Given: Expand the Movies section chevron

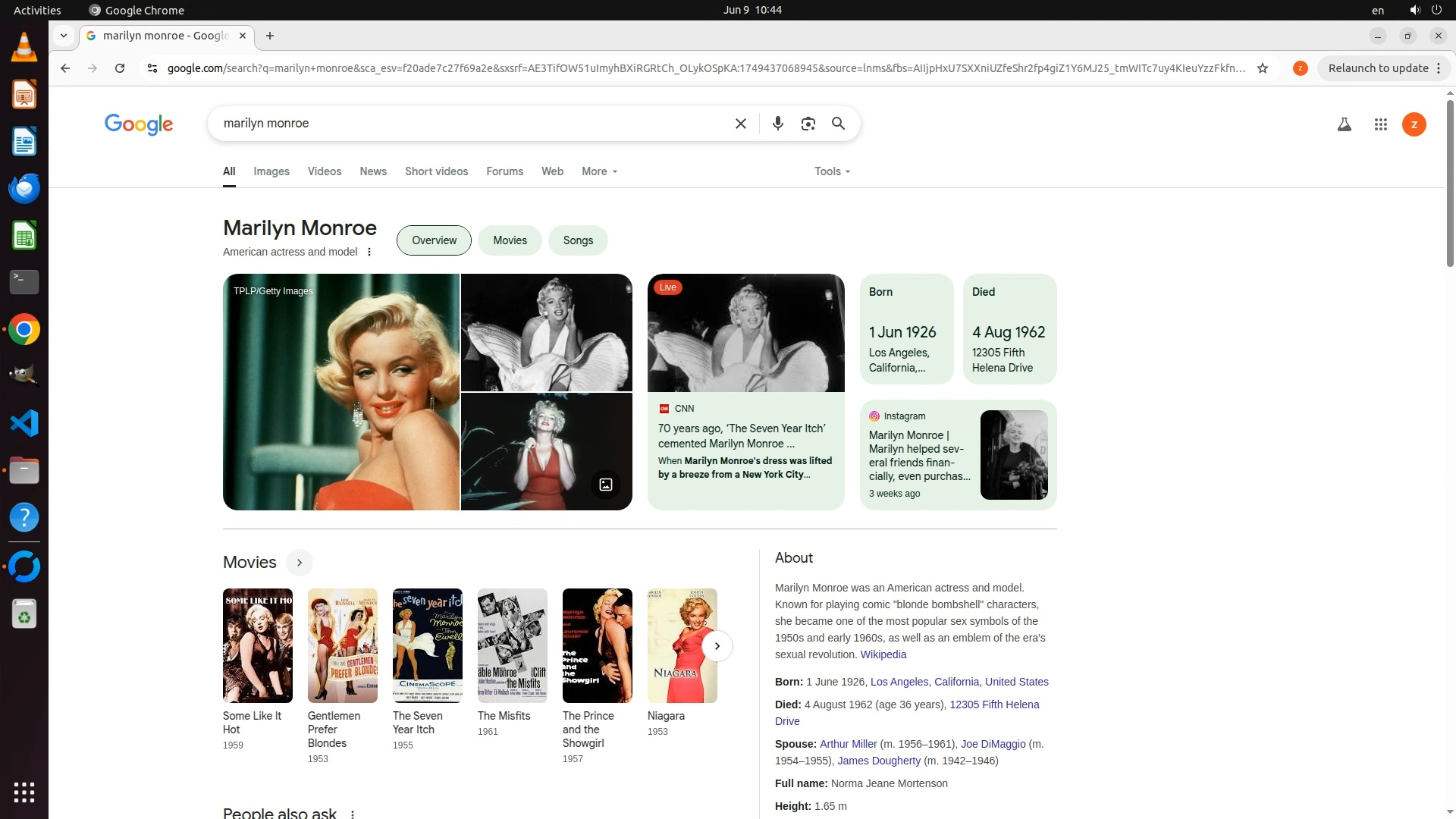Looking at the screenshot, I should click(x=300, y=563).
